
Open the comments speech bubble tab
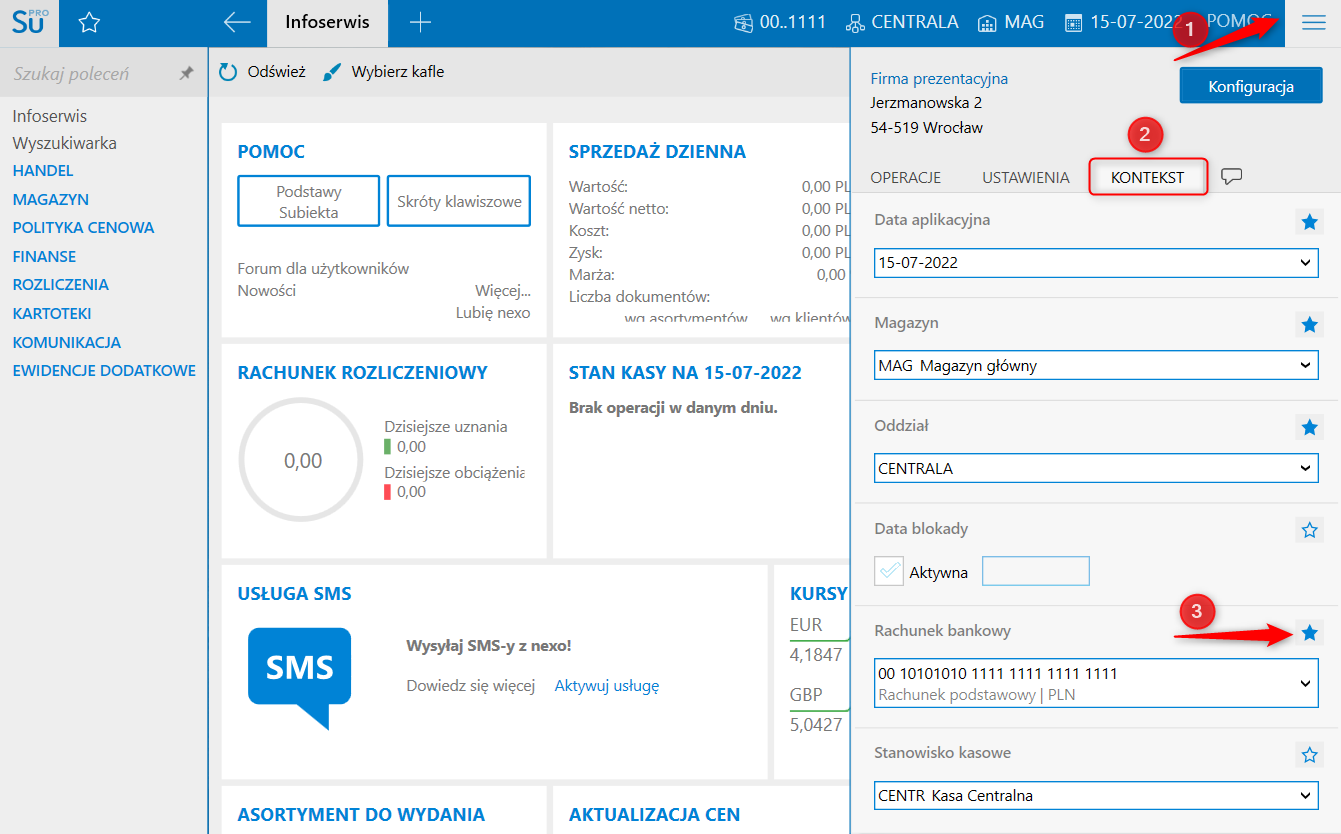(x=1232, y=177)
